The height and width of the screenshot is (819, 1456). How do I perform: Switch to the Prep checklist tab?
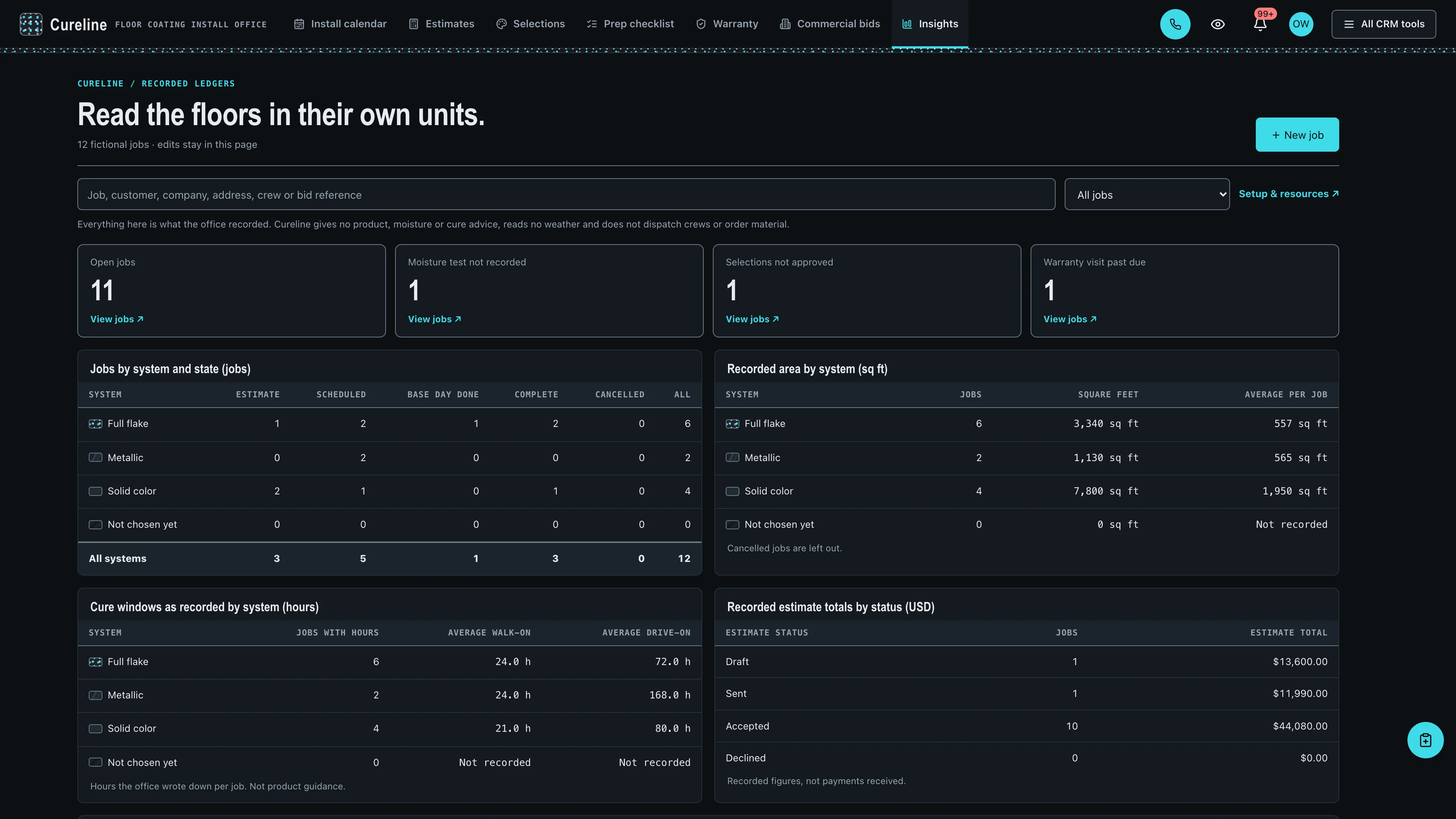(x=630, y=24)
